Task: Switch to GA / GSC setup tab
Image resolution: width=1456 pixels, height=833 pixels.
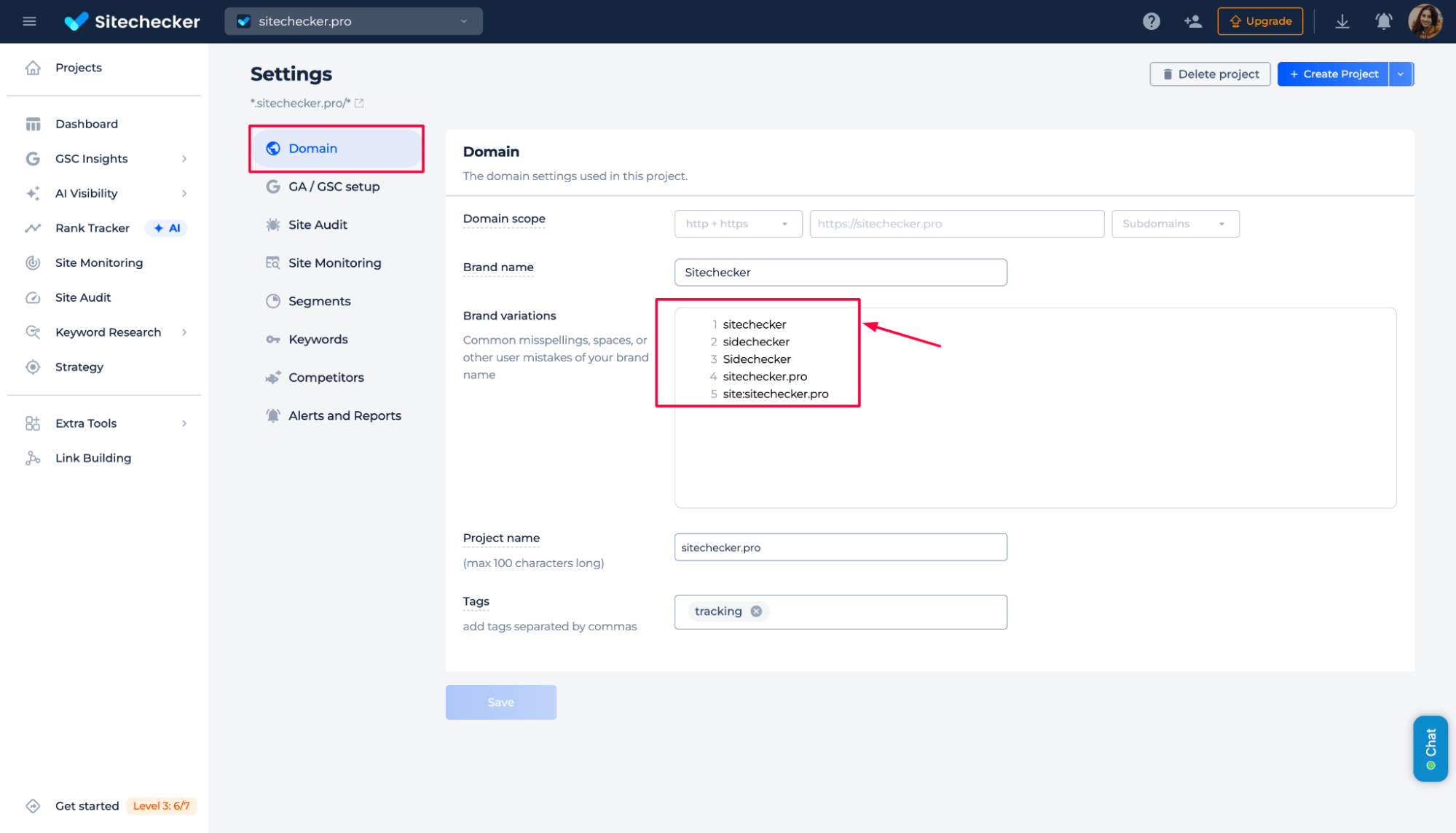Action: (x=334, y=187)
